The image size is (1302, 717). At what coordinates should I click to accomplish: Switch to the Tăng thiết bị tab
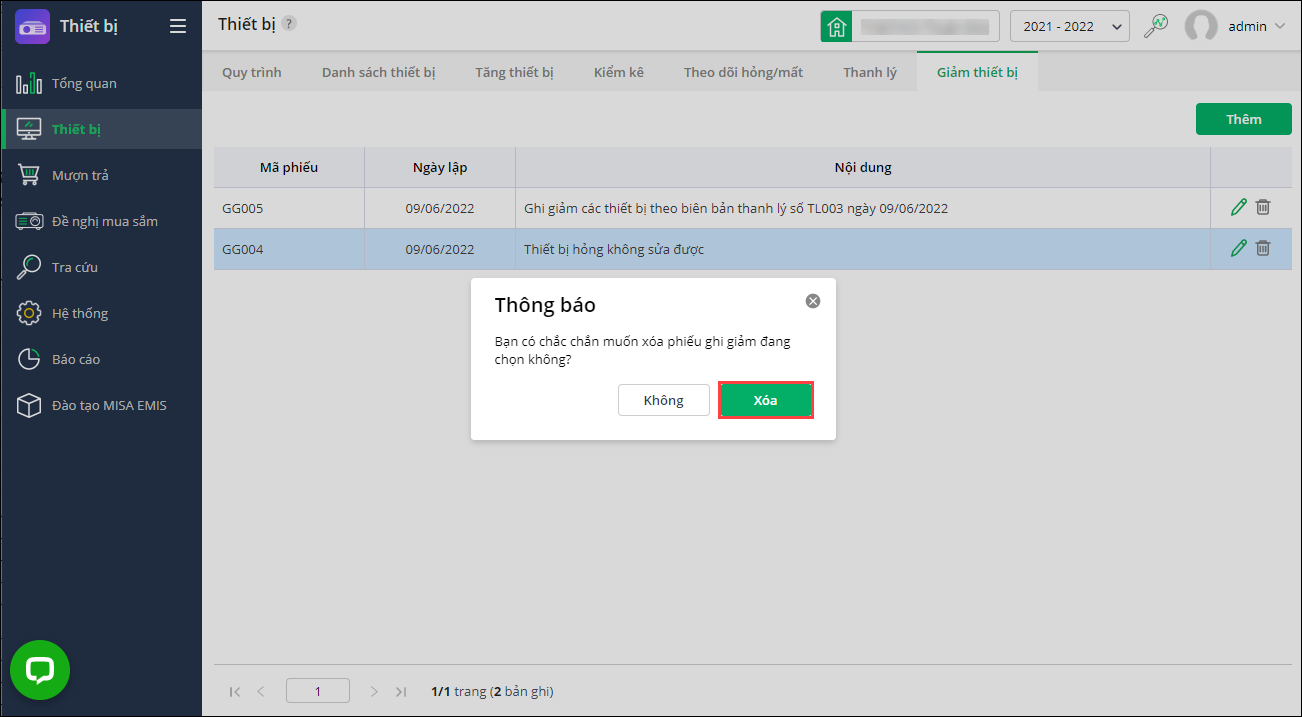[514, 72]
